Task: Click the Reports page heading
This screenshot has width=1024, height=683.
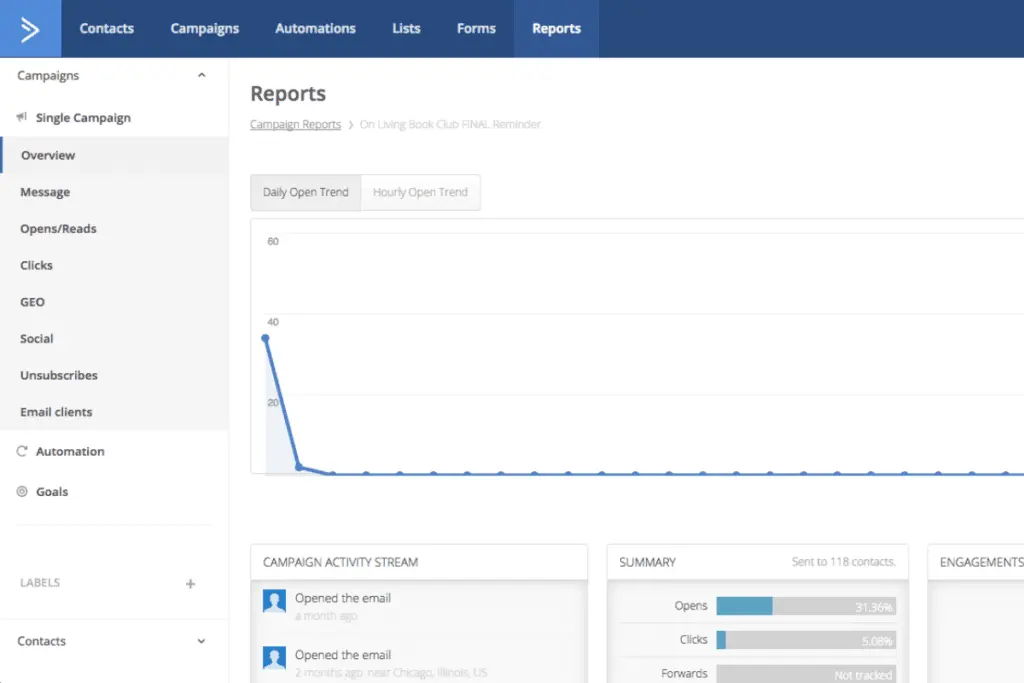Action: coord(288,93)
